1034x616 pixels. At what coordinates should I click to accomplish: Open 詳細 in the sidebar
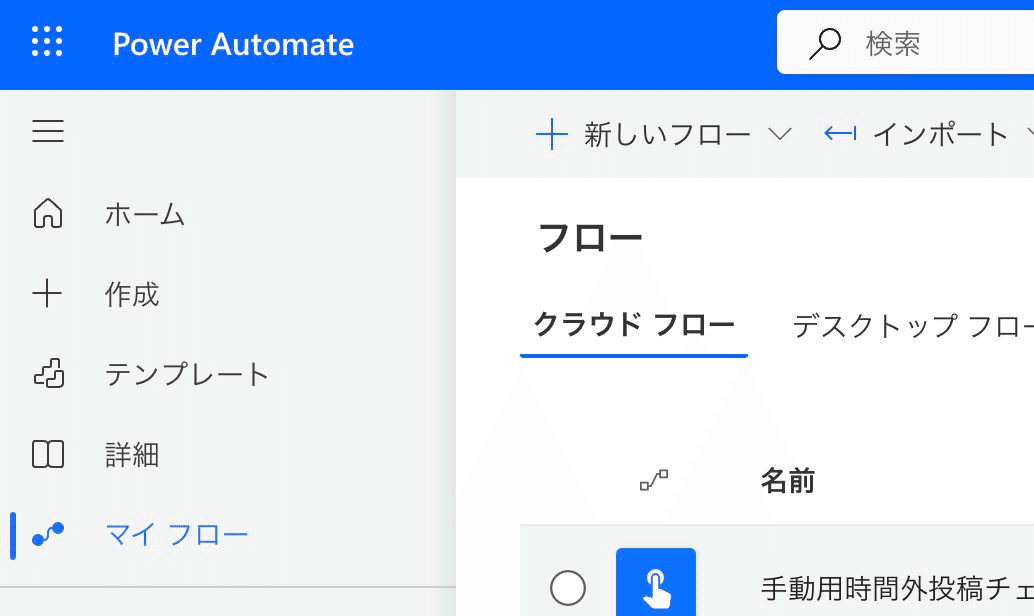tap(132, 454)
